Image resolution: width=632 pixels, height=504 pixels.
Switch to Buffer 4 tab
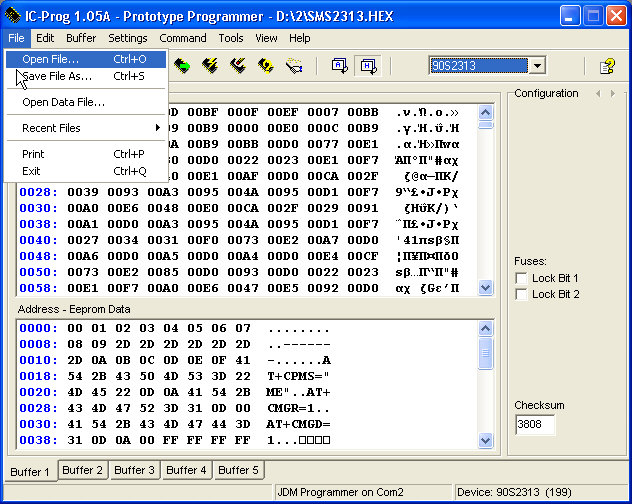tap(186, 470)
